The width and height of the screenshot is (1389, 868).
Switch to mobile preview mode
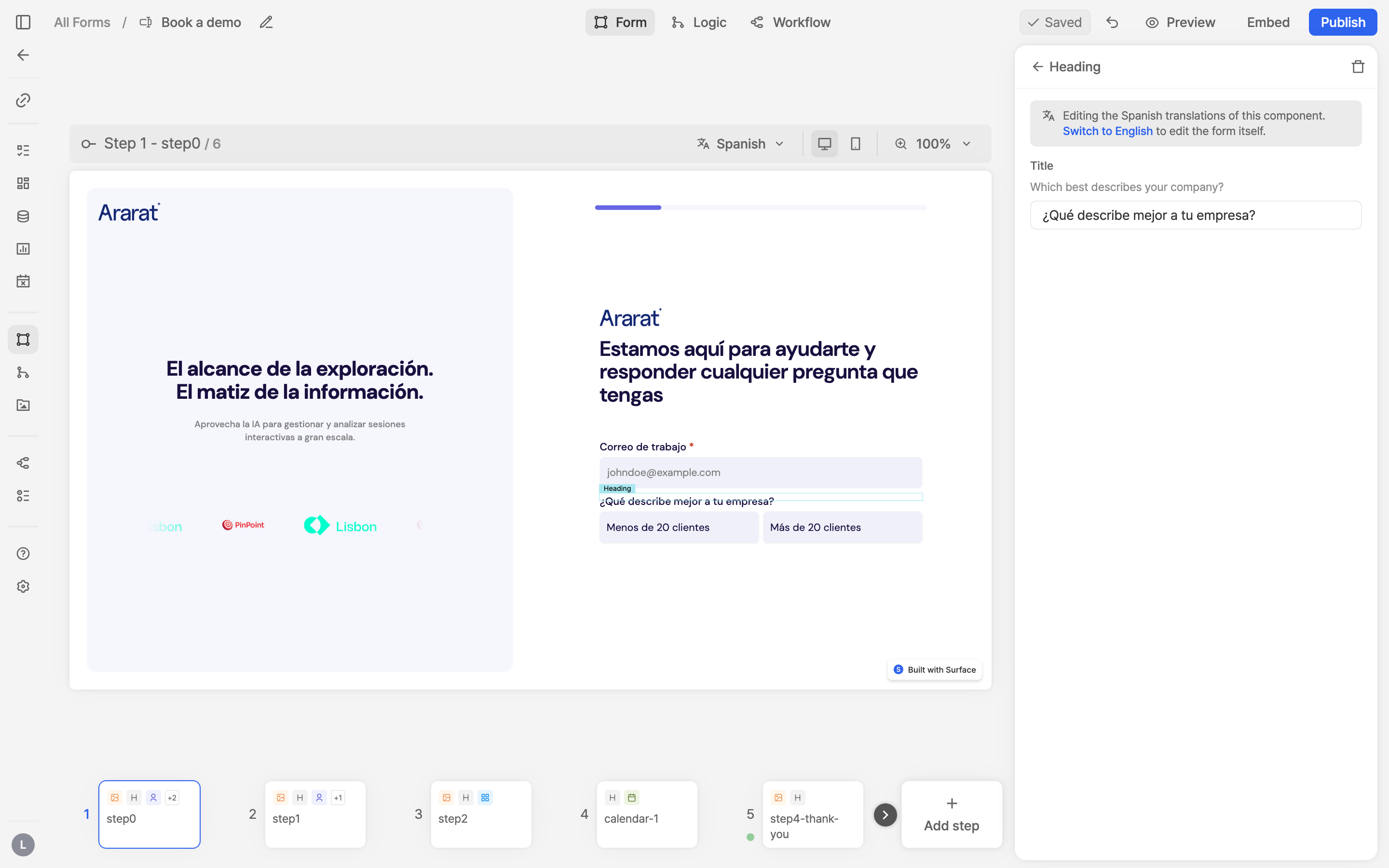pyautogui.click(x=855, y=144)
